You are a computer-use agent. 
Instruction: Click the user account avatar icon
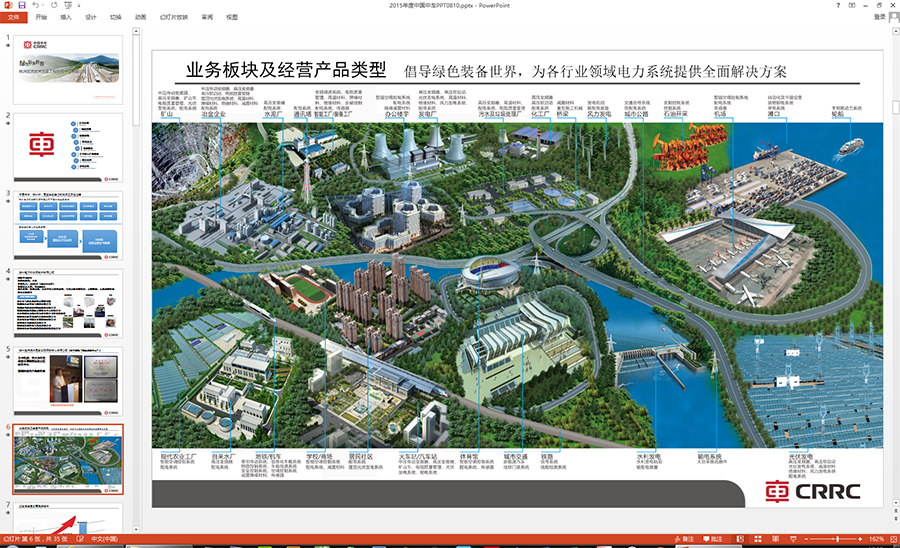click(894, 18)
